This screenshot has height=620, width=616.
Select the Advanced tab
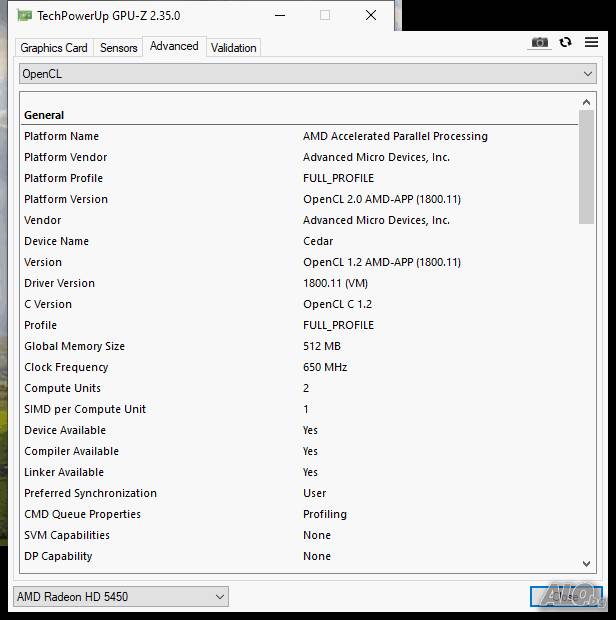[x=174, y=46]
